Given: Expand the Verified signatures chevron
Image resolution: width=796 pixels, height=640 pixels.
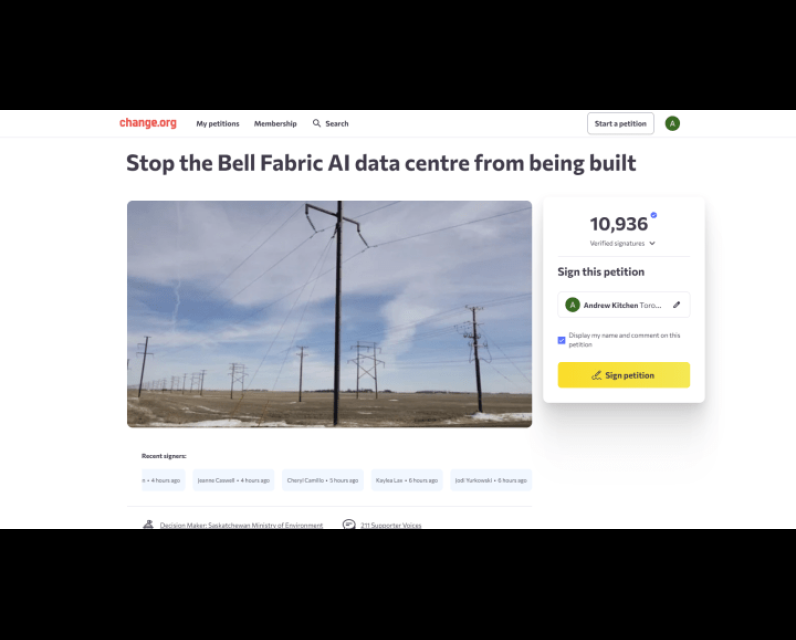Looking at the screenshot, I should coord(652,244).
